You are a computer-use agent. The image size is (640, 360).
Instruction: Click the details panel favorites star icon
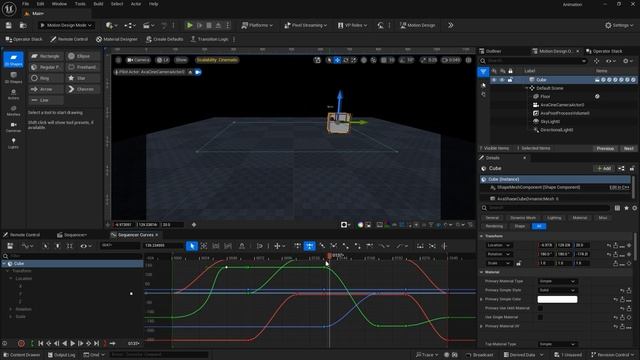click(627, 208)
